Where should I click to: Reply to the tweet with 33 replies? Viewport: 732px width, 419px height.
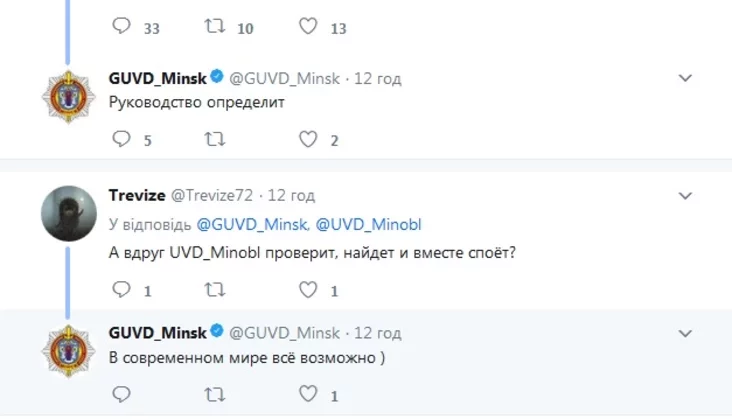click(122, 28)
